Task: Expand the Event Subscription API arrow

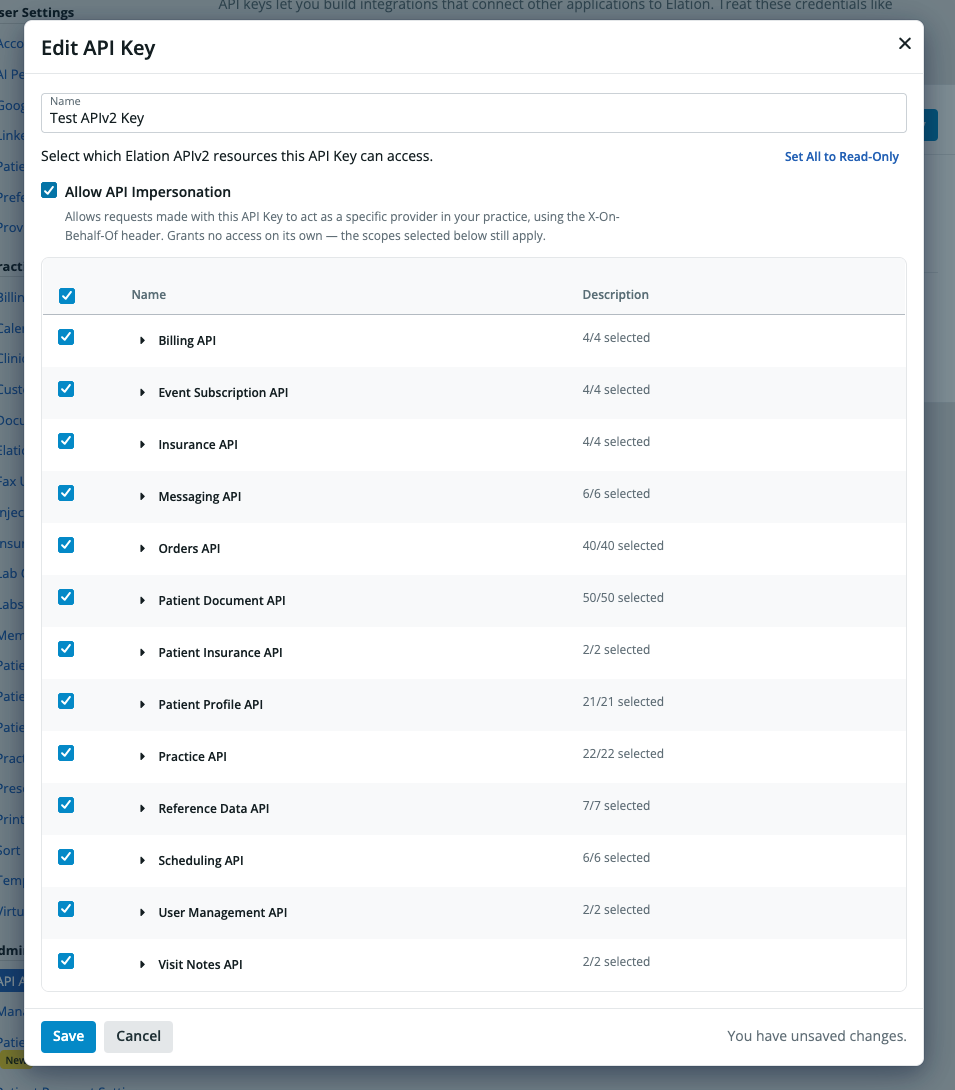Action: click(x=142, y=393)
